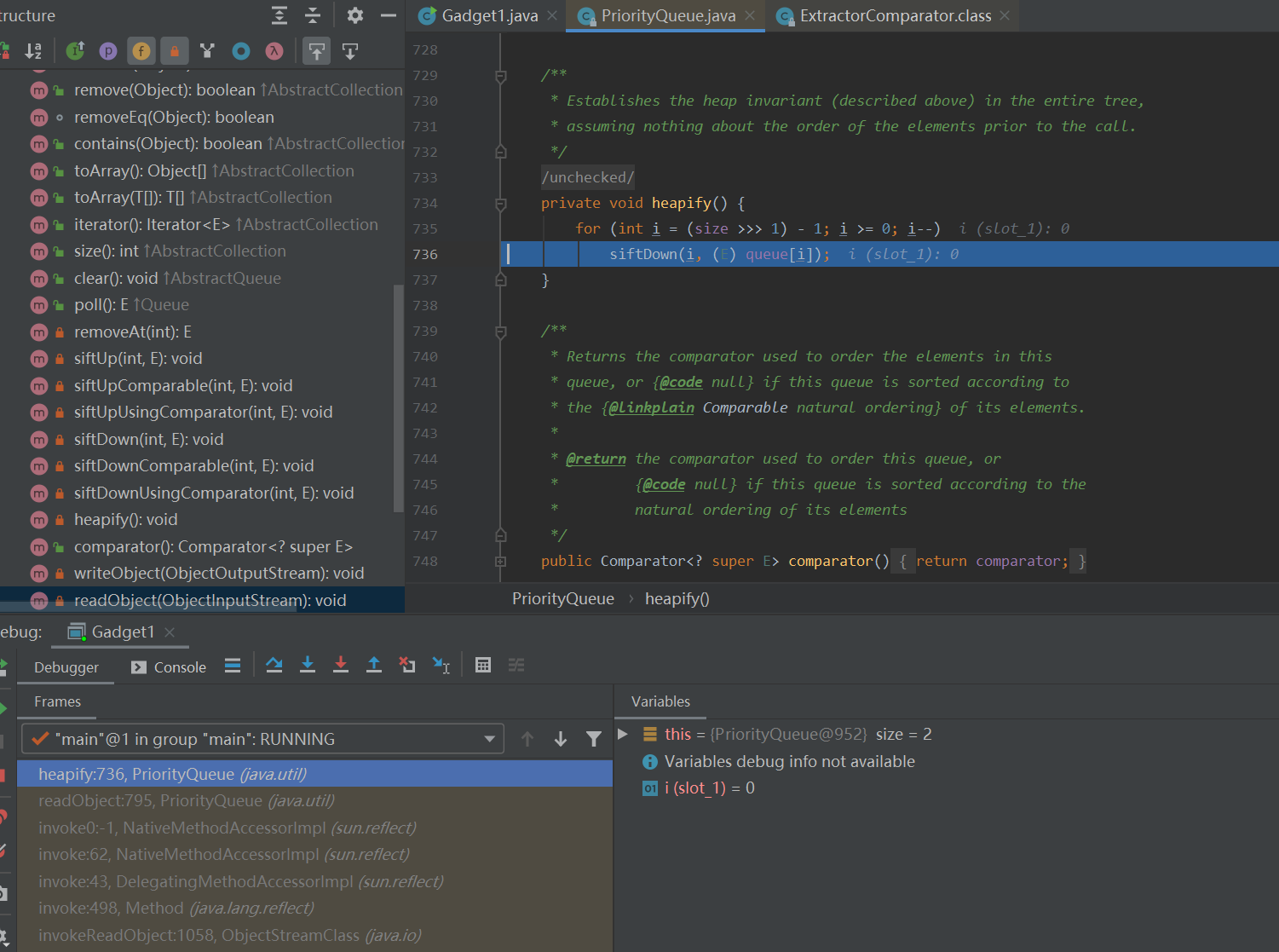Screen dimensions: 1279x952
Task: Click PriorityQueue breadcrumb
Action: 563,598
